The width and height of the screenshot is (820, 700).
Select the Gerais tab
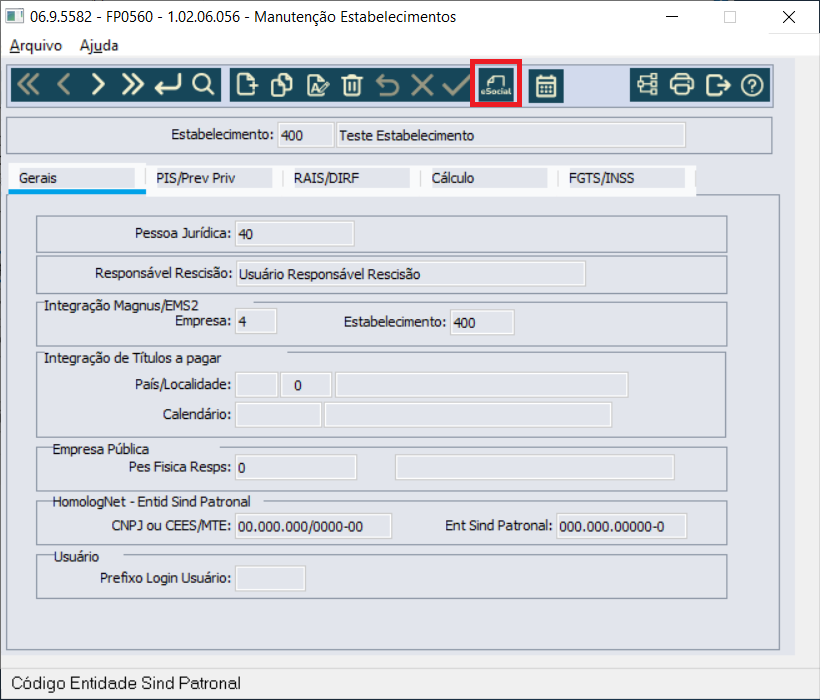pos(77,178)
